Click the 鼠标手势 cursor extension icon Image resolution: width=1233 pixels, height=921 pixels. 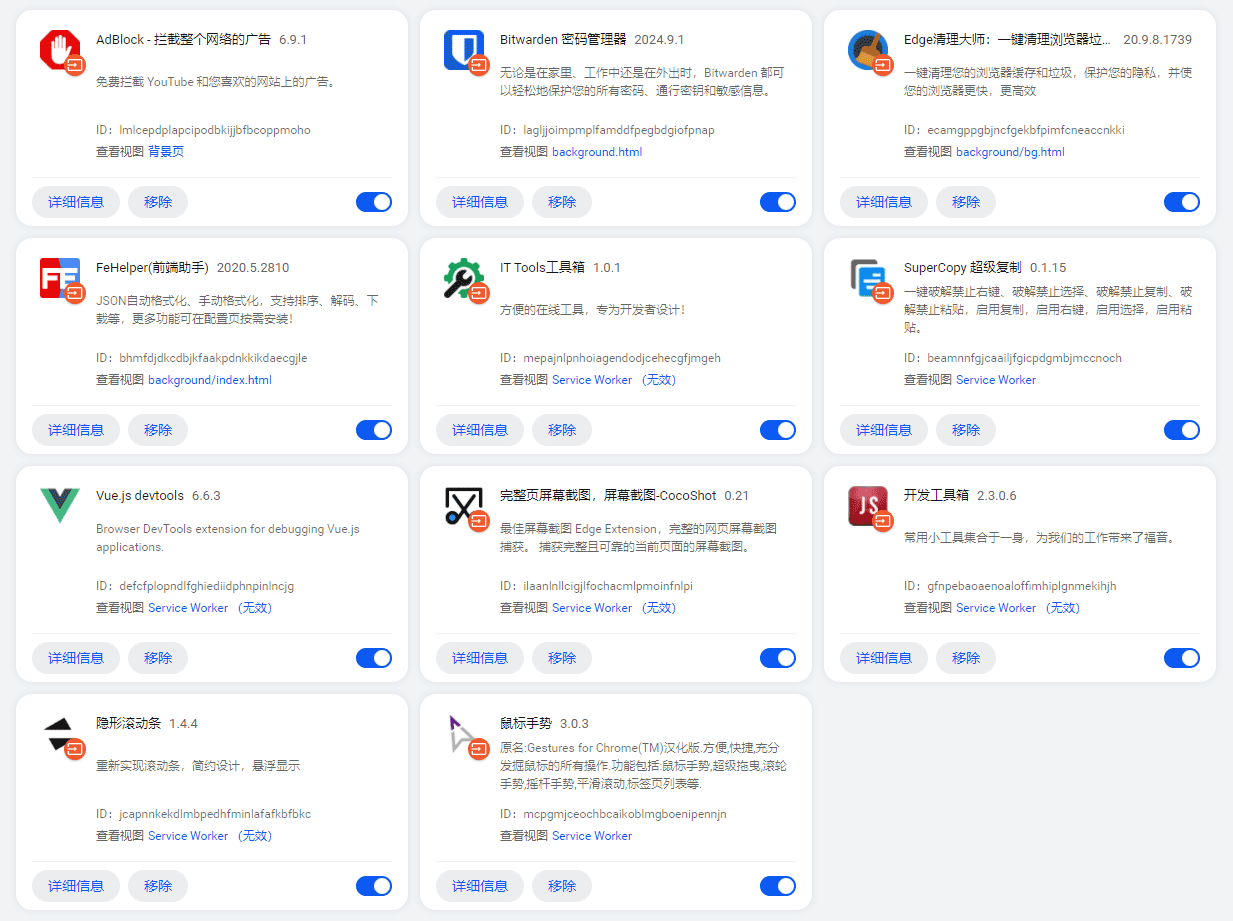(464, 734)
